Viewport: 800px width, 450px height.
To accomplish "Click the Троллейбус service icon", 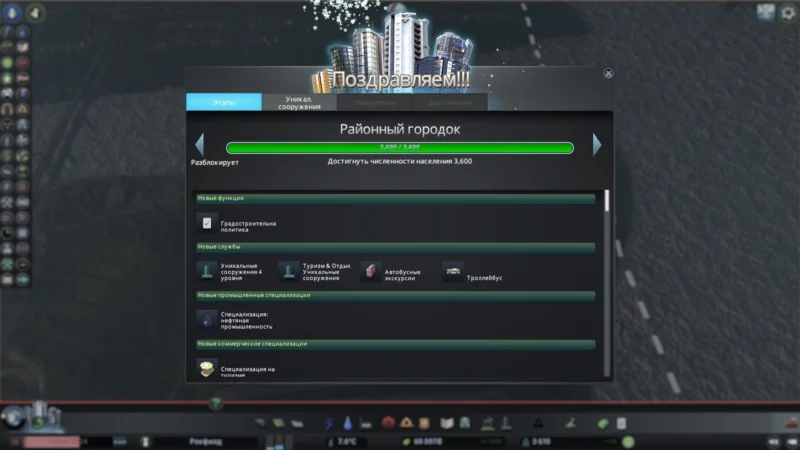I will [x=453, y=271].
